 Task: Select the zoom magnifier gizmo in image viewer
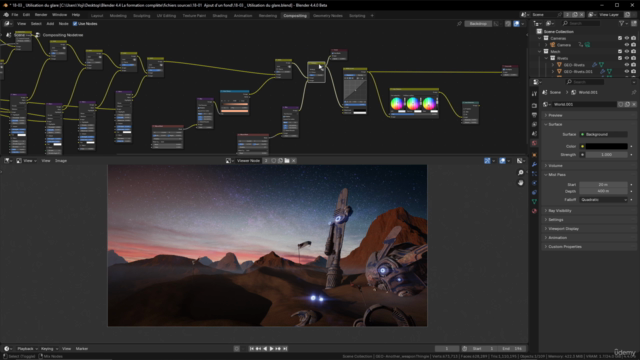point(520,173)
